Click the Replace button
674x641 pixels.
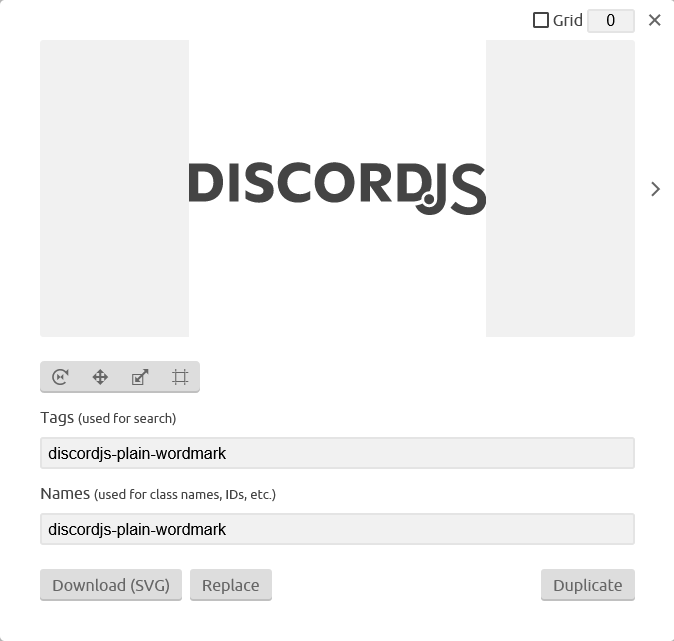[231, 585]
